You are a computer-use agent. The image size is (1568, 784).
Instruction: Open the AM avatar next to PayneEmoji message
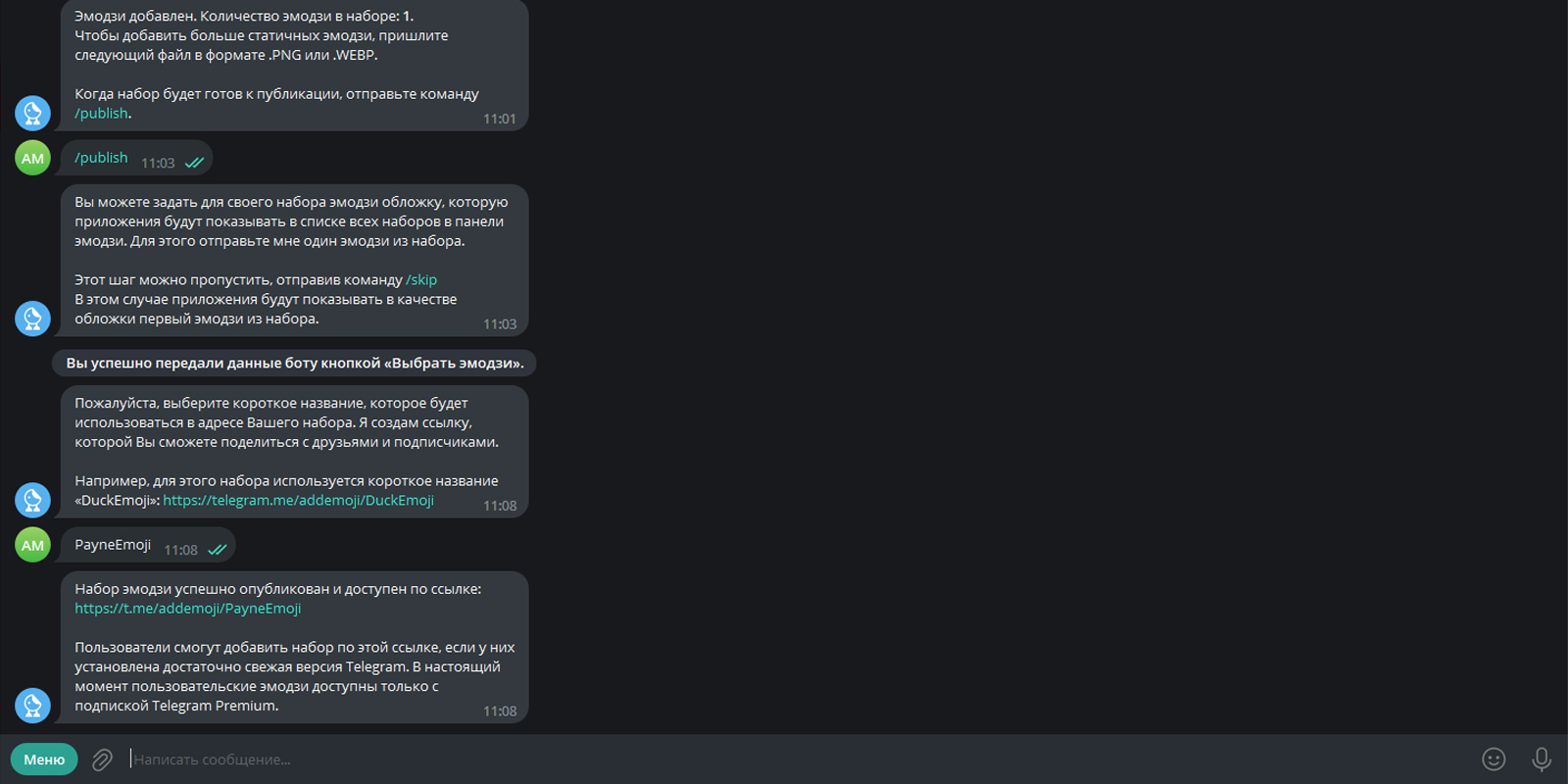point(32,545)
